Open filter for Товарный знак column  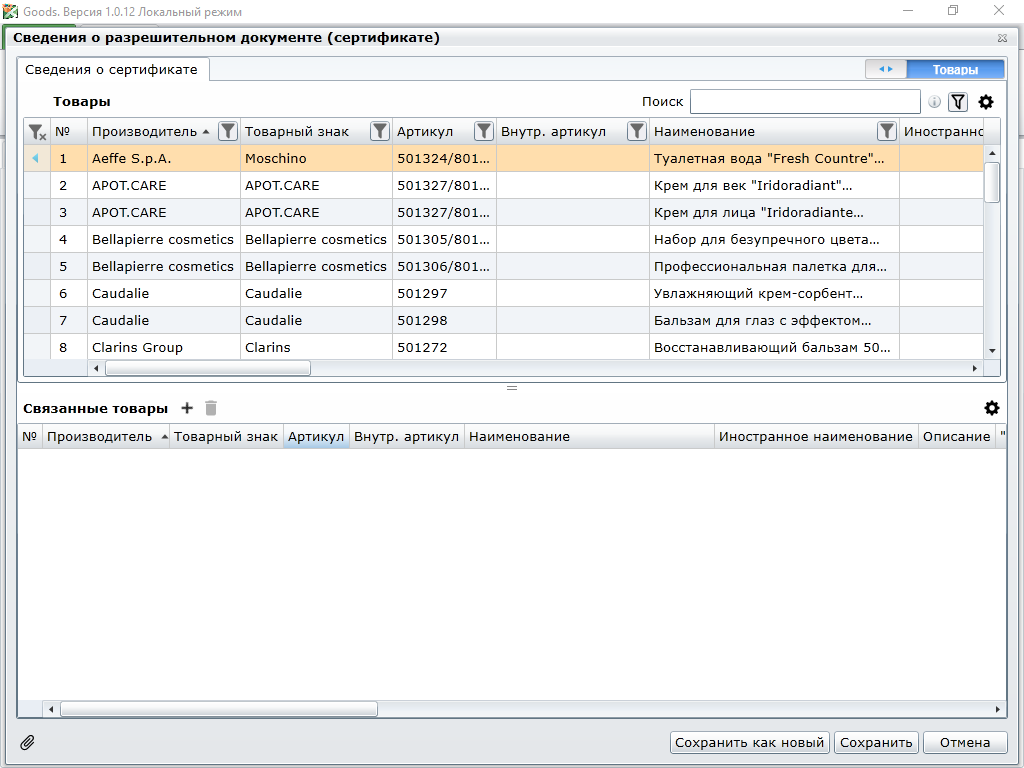(379, 131)
